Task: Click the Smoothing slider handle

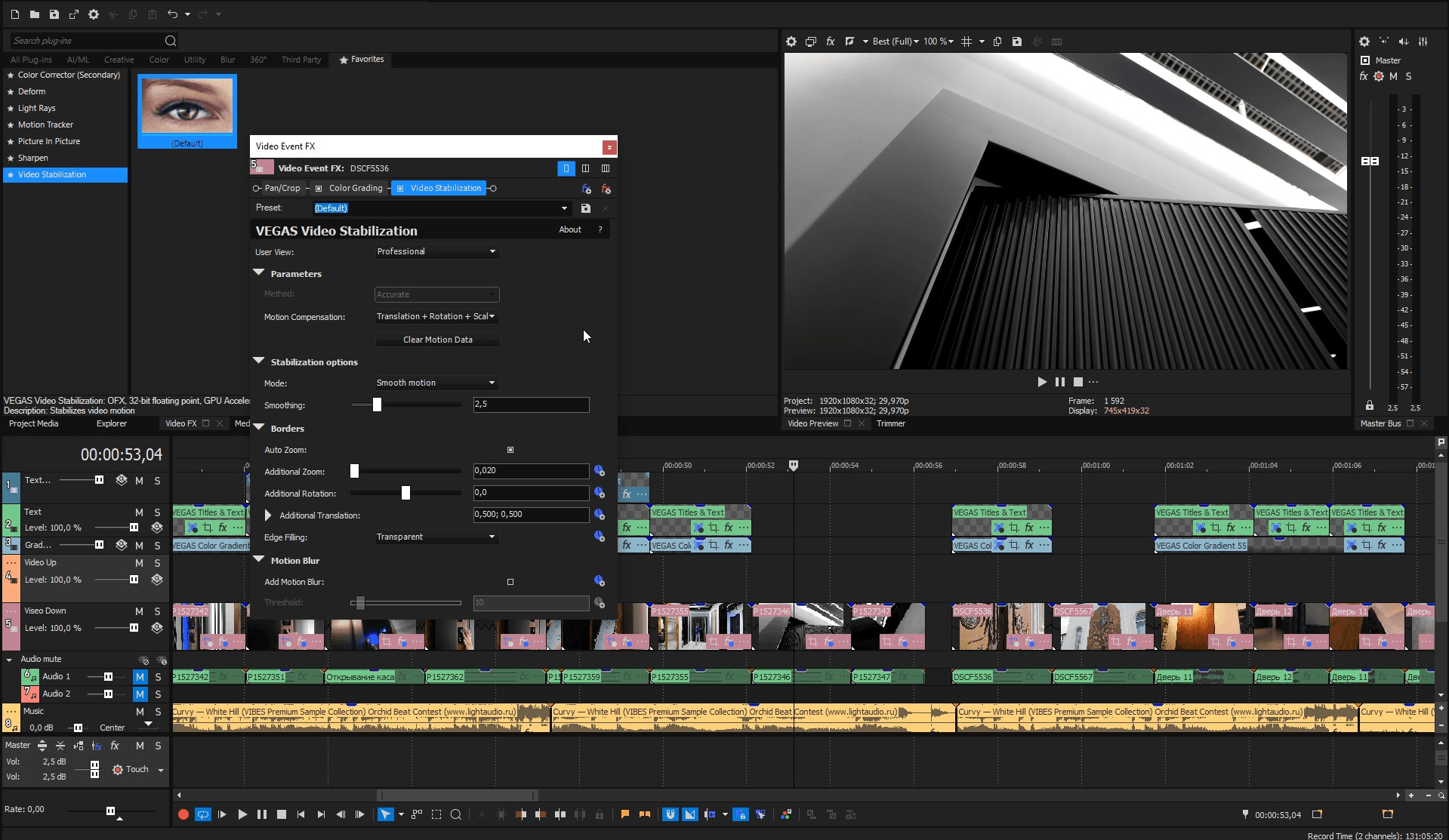Action: [x=377, y=405]
